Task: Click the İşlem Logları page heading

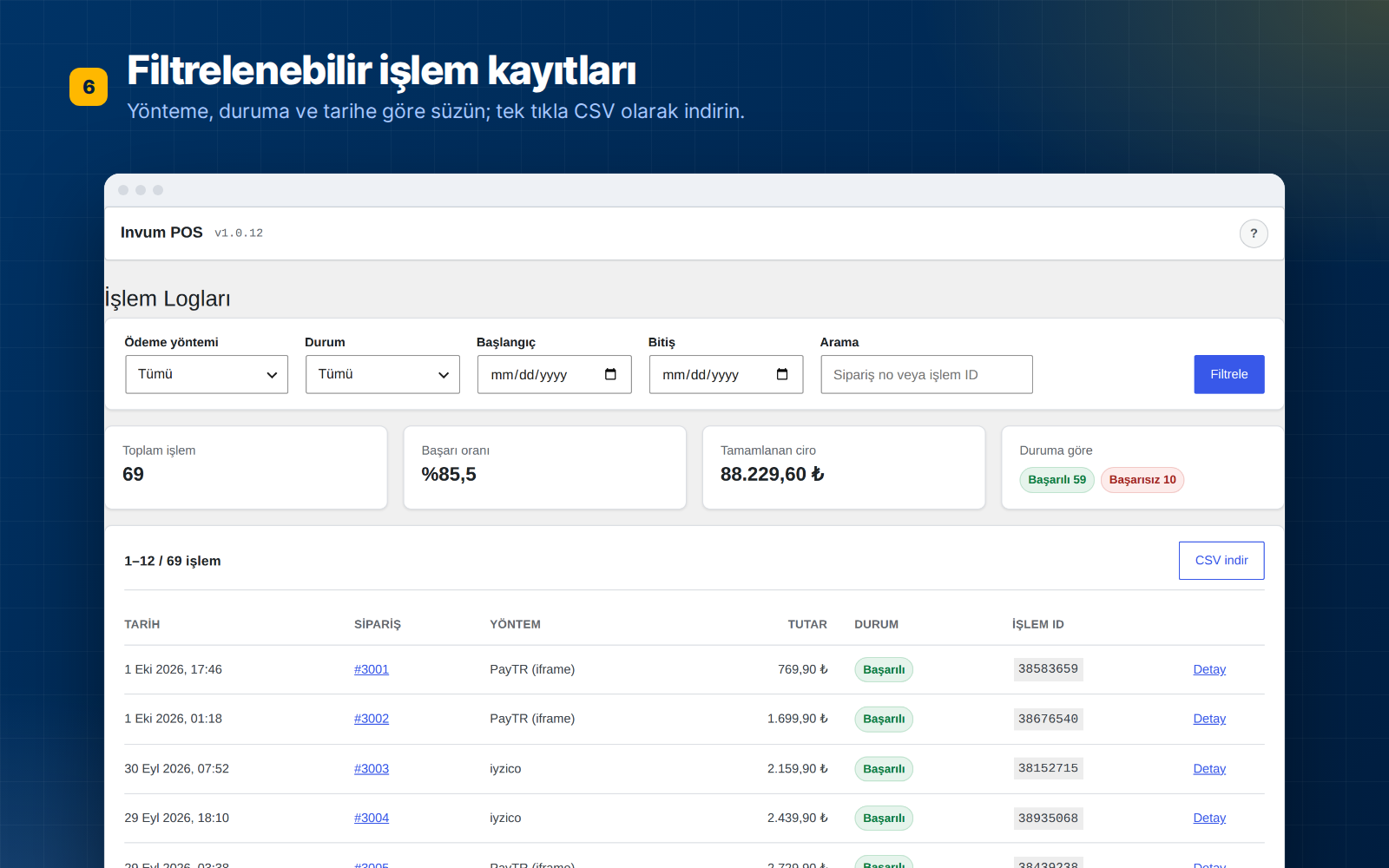Action: [x=168, y=299]
